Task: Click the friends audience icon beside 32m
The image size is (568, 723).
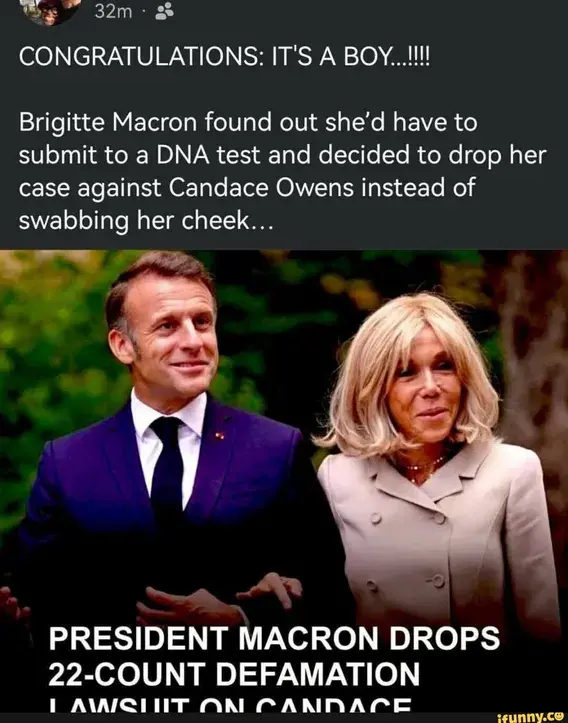Action: tap(164, 12)
